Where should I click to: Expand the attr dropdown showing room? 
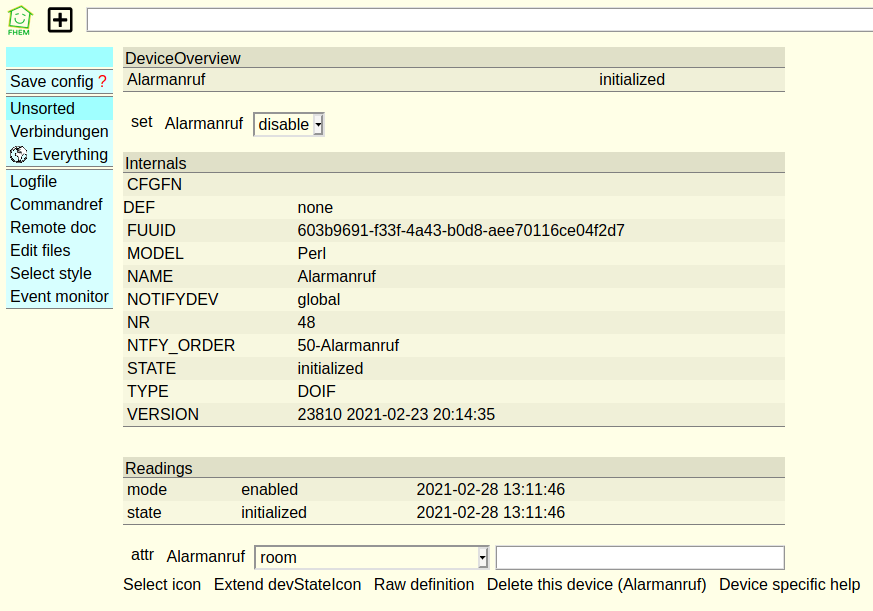click(x=372, y=557)
